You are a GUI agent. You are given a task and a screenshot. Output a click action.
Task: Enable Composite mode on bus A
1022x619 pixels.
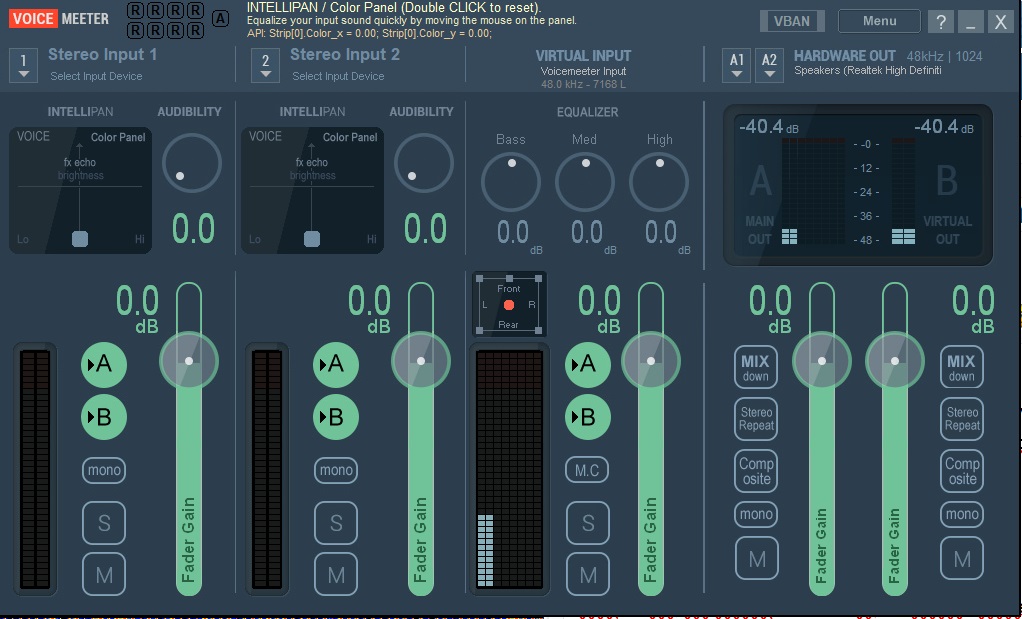coord(756,470)
